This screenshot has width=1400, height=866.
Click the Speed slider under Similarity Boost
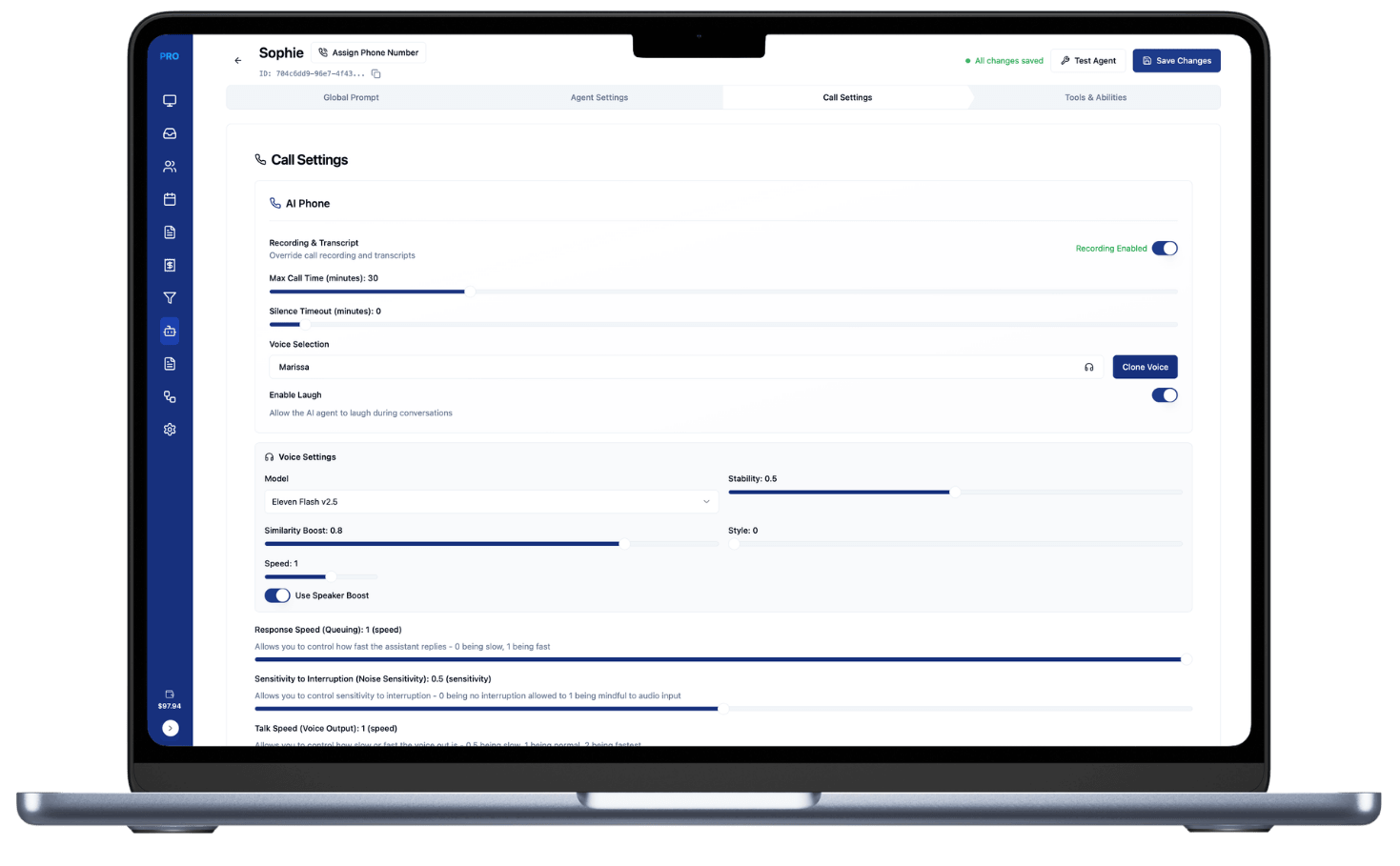pos(320,576)
